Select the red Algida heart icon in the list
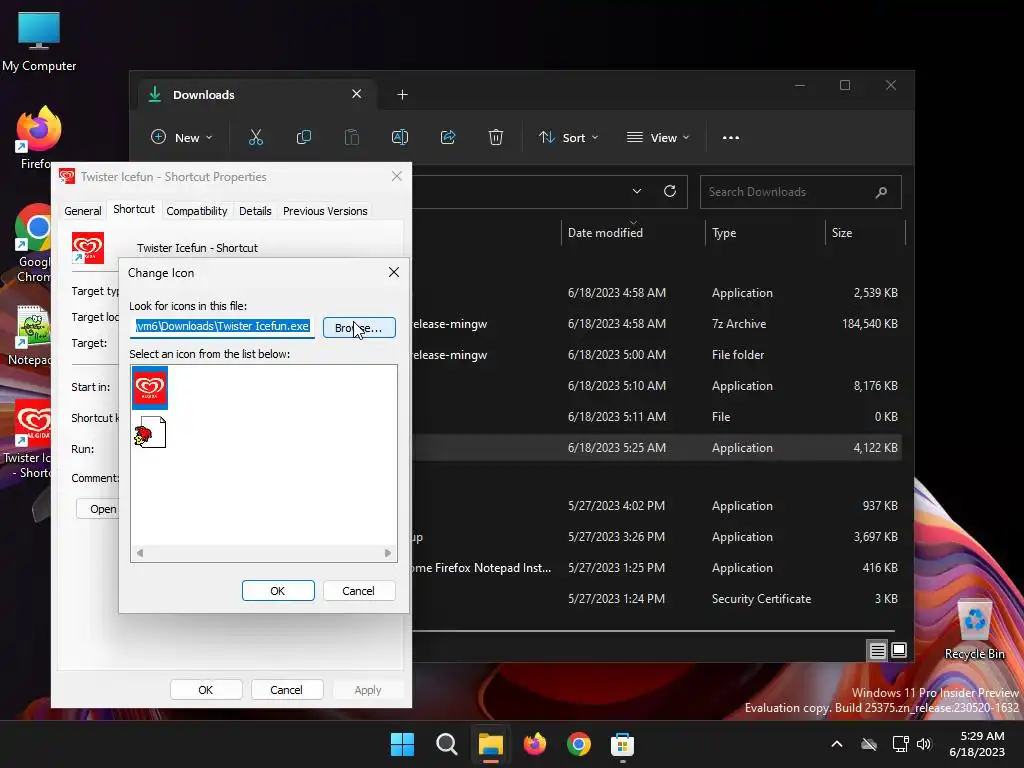 150,387
